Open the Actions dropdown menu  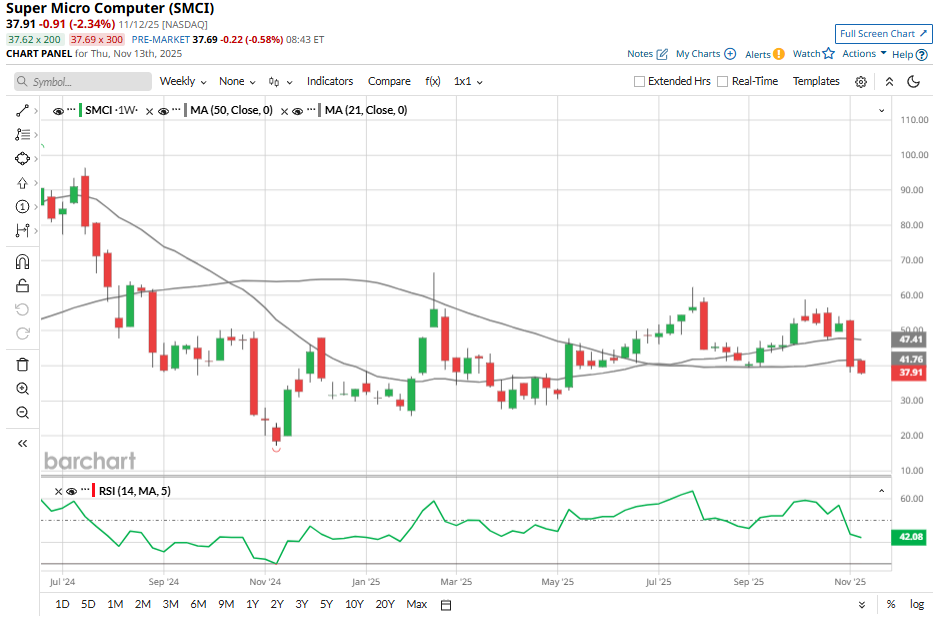pos(864,54)
